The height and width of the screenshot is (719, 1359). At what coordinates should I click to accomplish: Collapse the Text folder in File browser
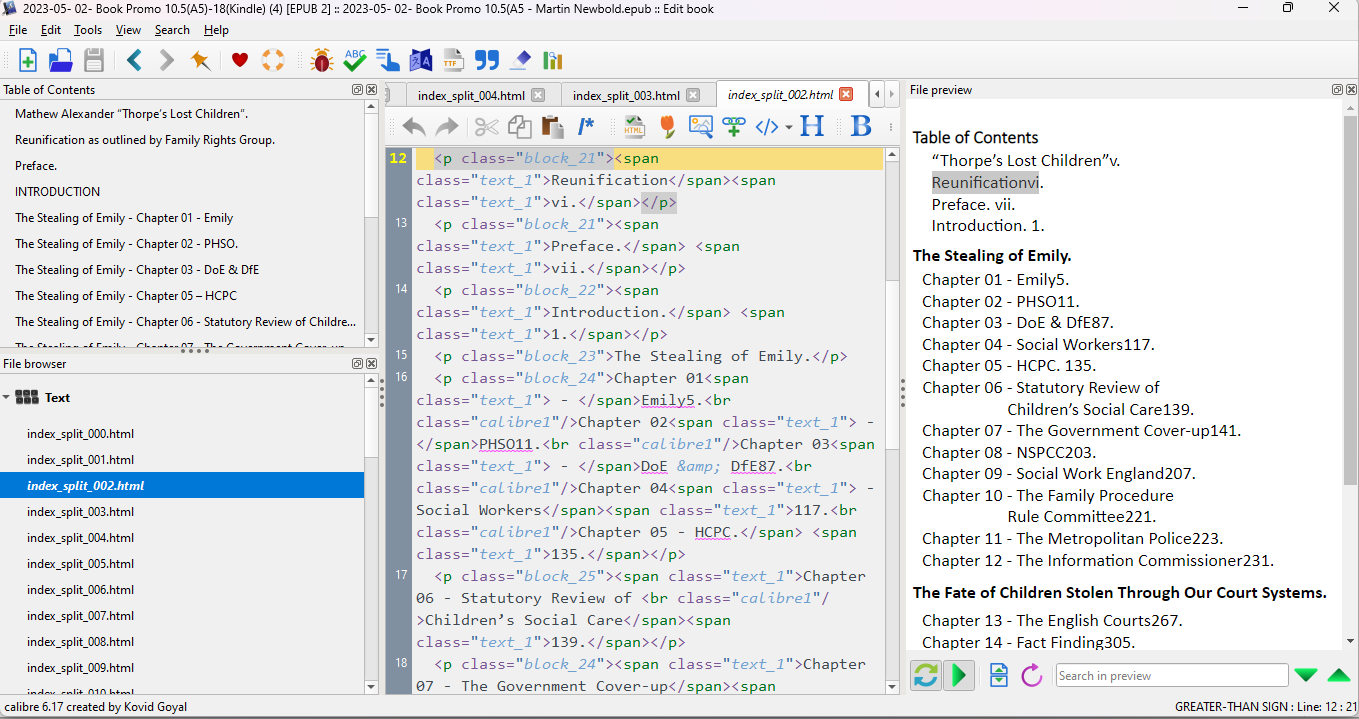pos(7,398)
